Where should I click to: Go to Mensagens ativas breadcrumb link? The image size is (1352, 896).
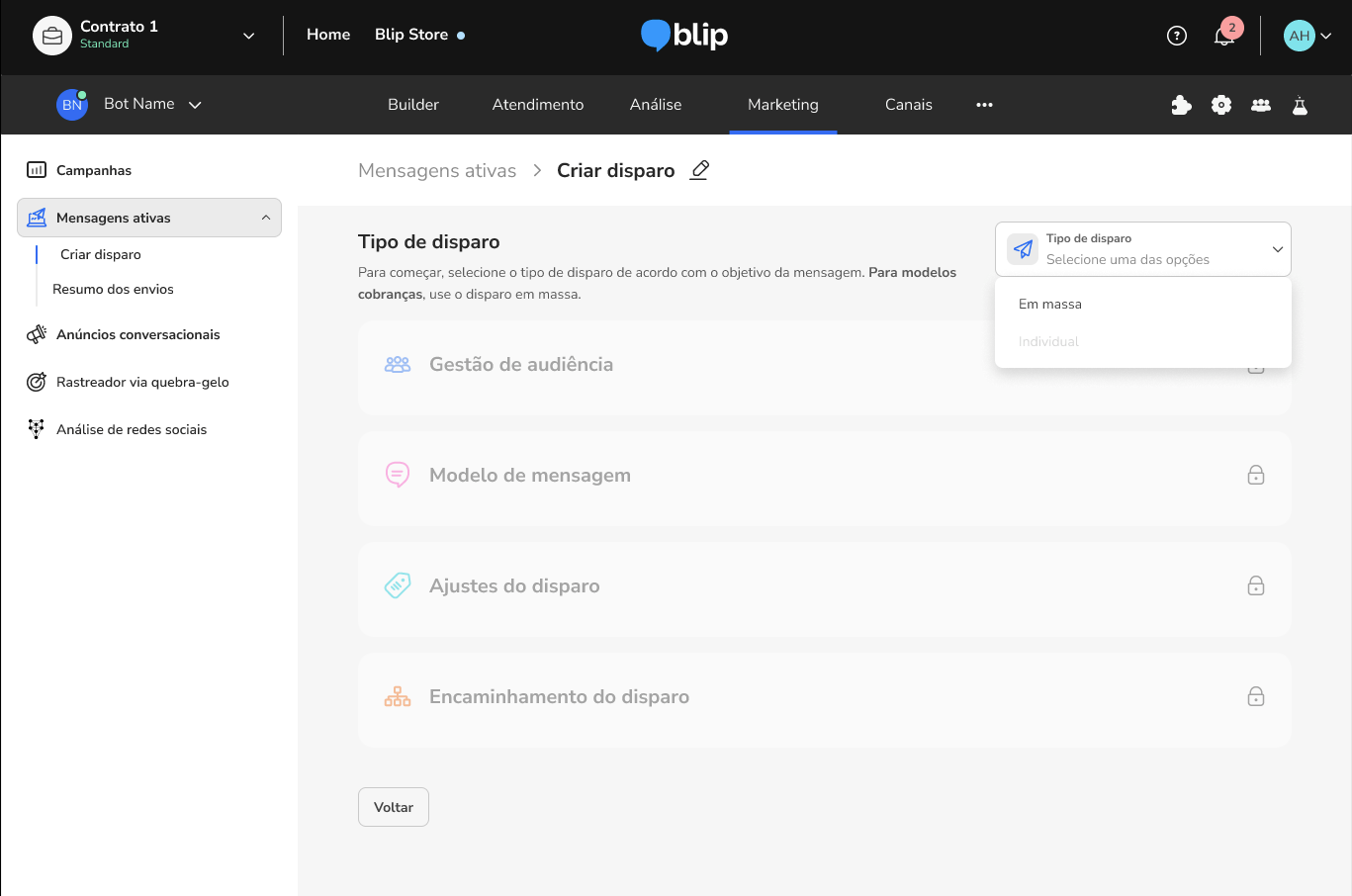tap(437, 171)
